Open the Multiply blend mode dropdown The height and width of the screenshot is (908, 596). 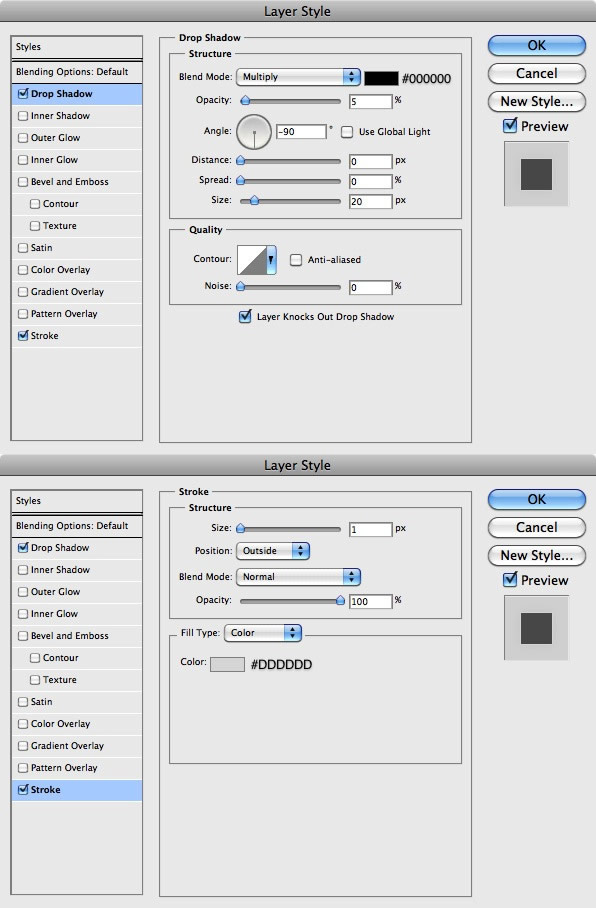coord(298,76)
